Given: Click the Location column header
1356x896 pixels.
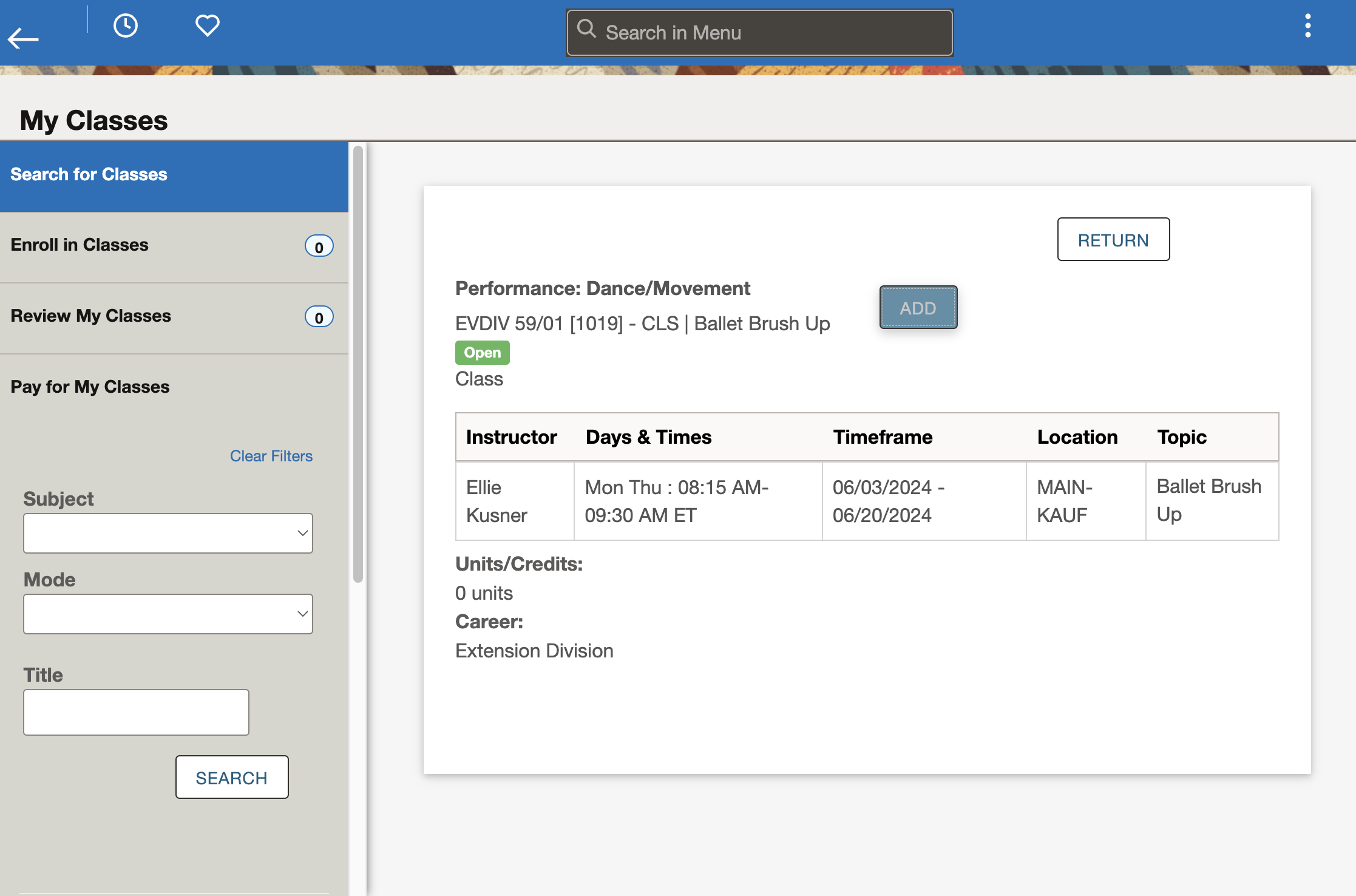Looking at the screenshot, I should coord(1077,437).
